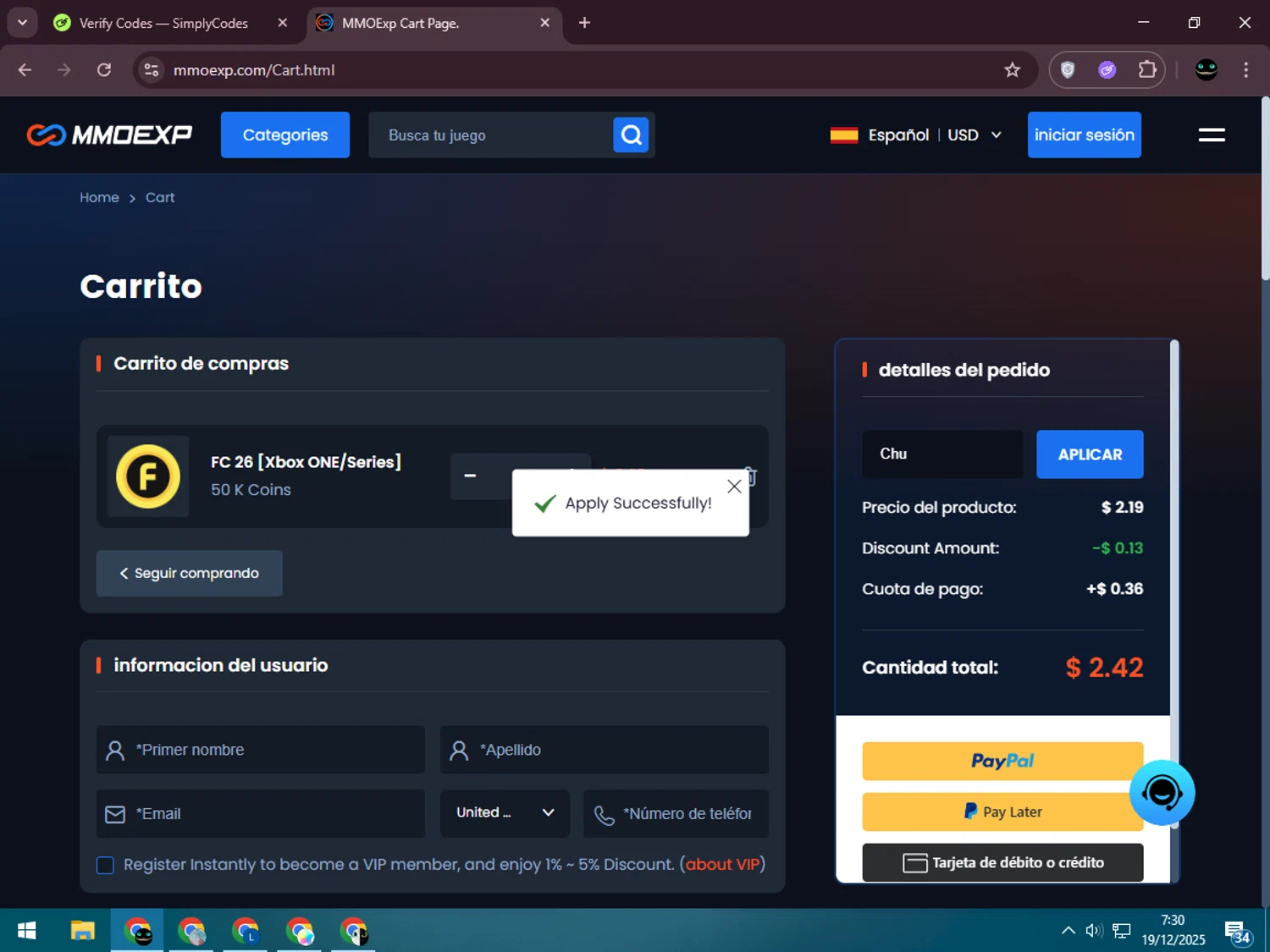
Task: Click the MMOEXP logo
Action: tap(109, 135)
